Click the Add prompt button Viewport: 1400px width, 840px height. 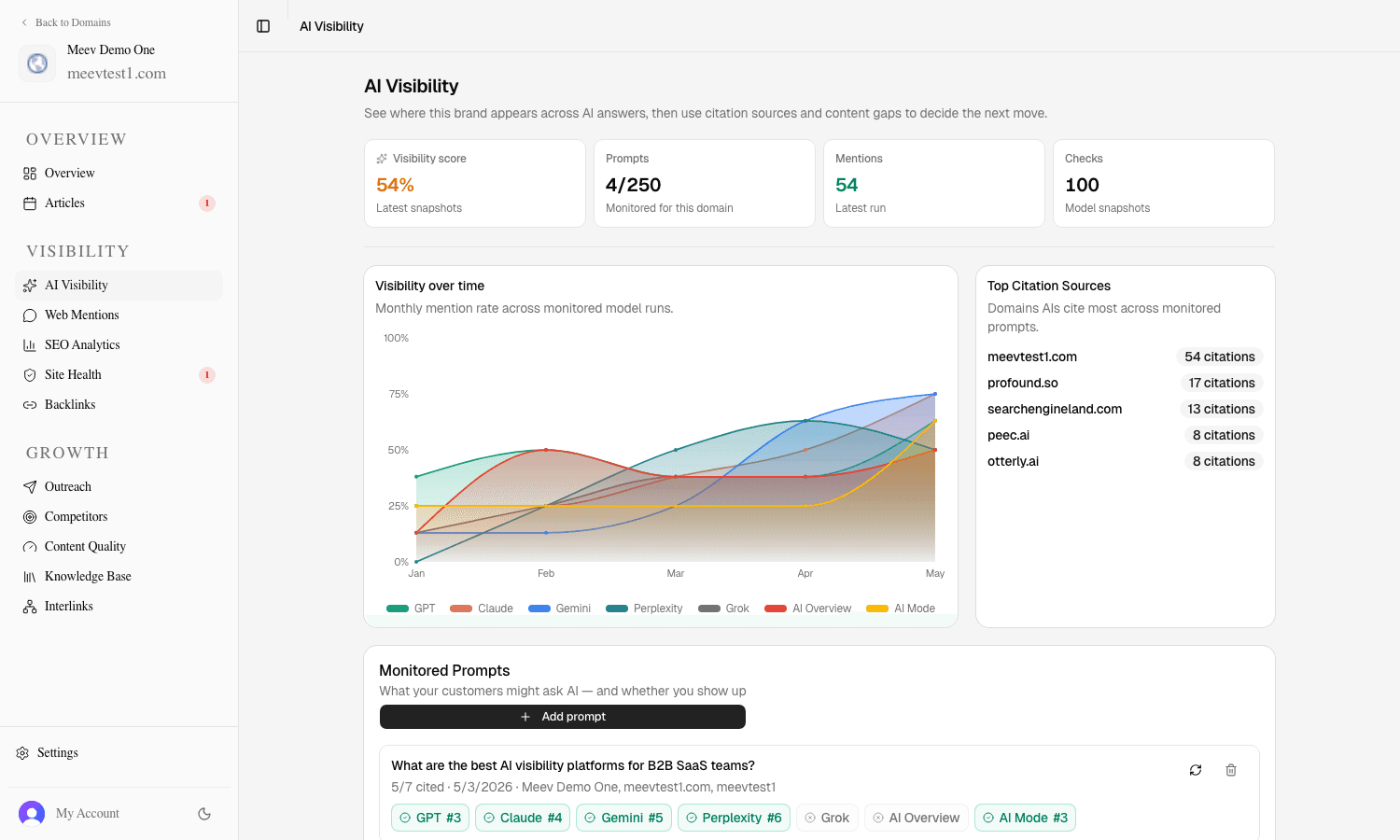click(x=563, y=717)
